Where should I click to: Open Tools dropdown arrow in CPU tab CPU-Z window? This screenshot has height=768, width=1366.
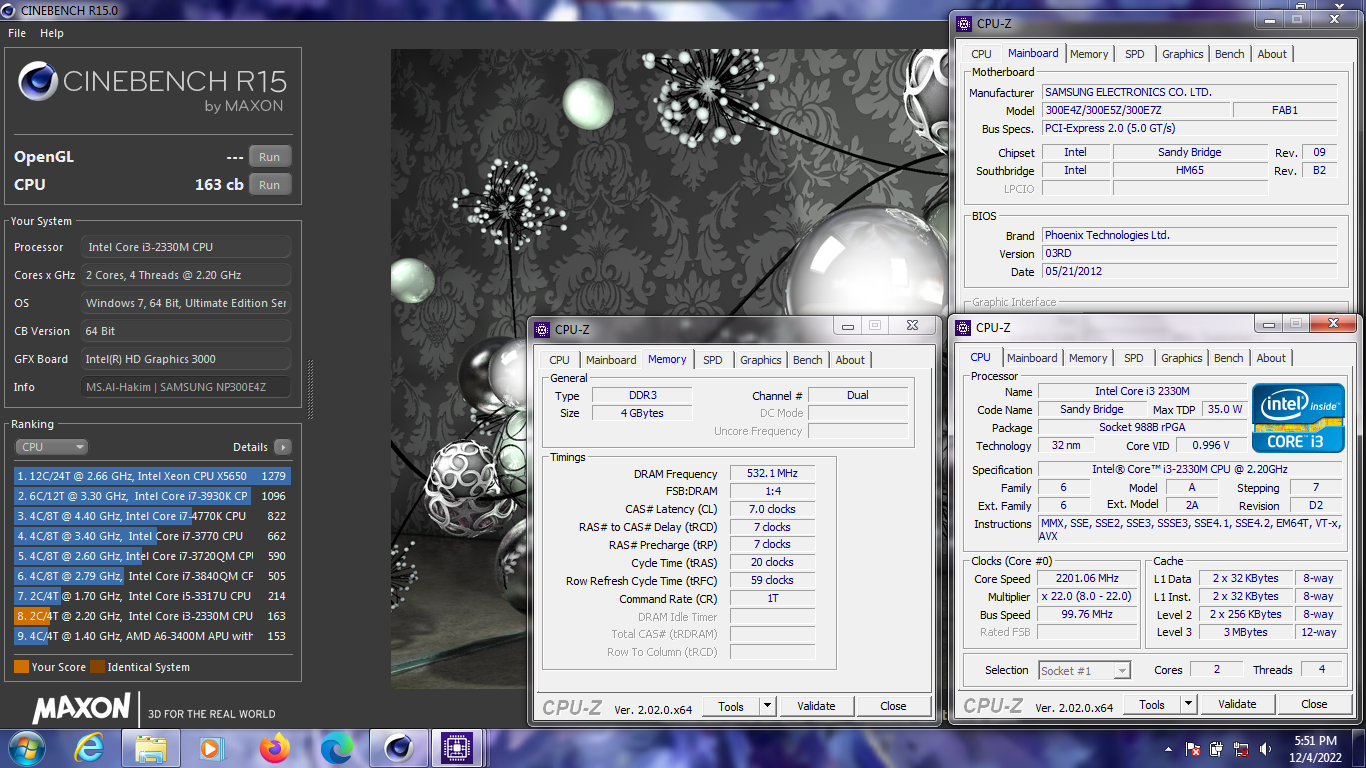click(1188, 704)
